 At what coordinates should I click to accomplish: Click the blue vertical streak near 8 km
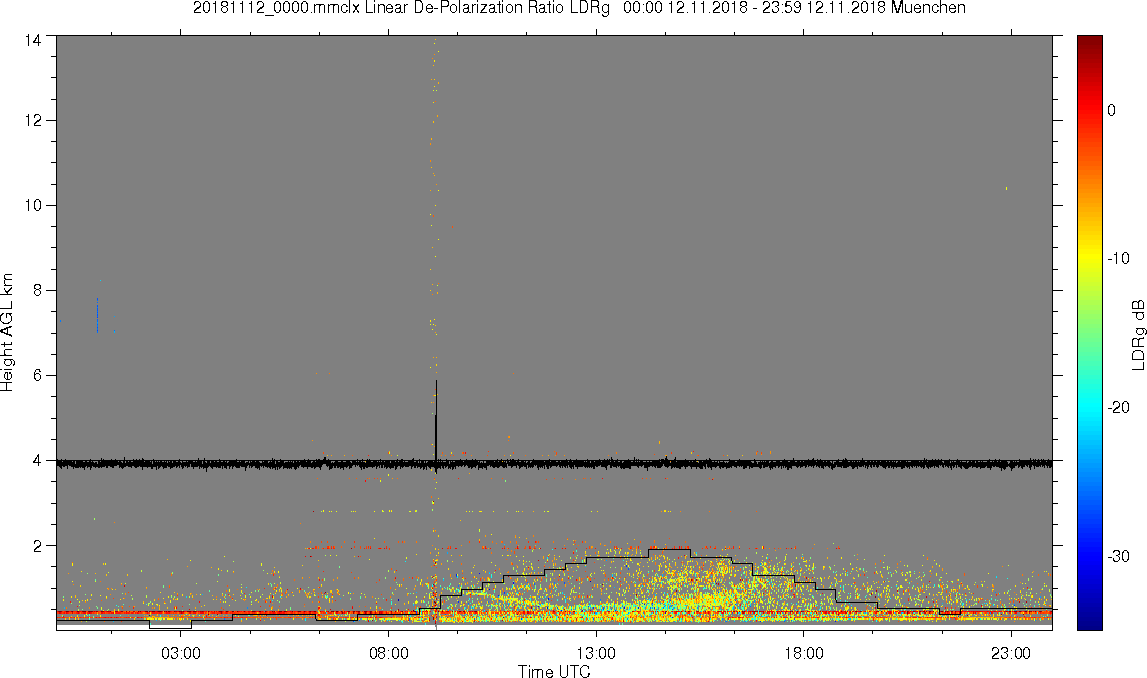pos(97,315)
